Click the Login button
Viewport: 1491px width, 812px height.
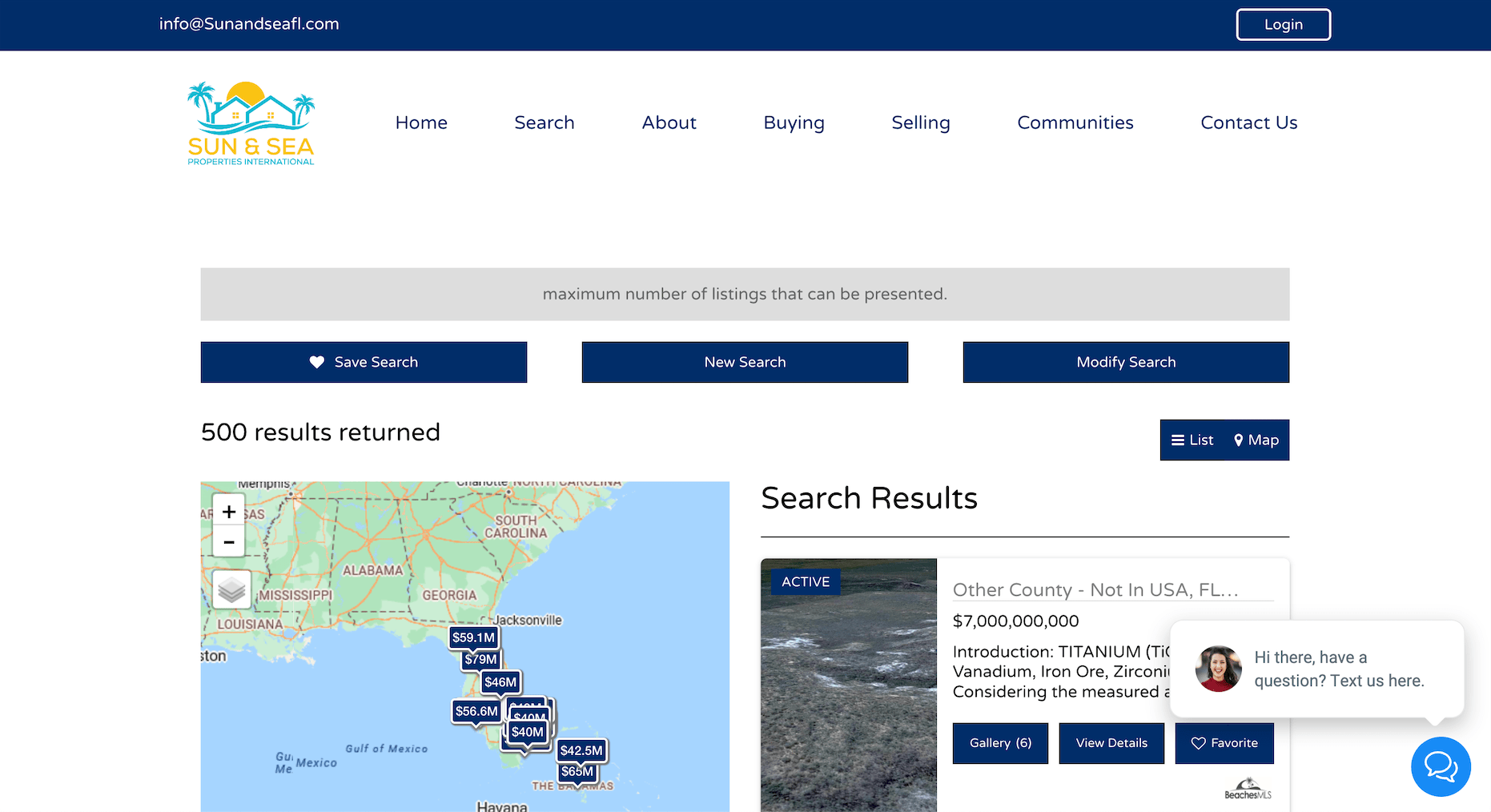(x=1283, y=24)
